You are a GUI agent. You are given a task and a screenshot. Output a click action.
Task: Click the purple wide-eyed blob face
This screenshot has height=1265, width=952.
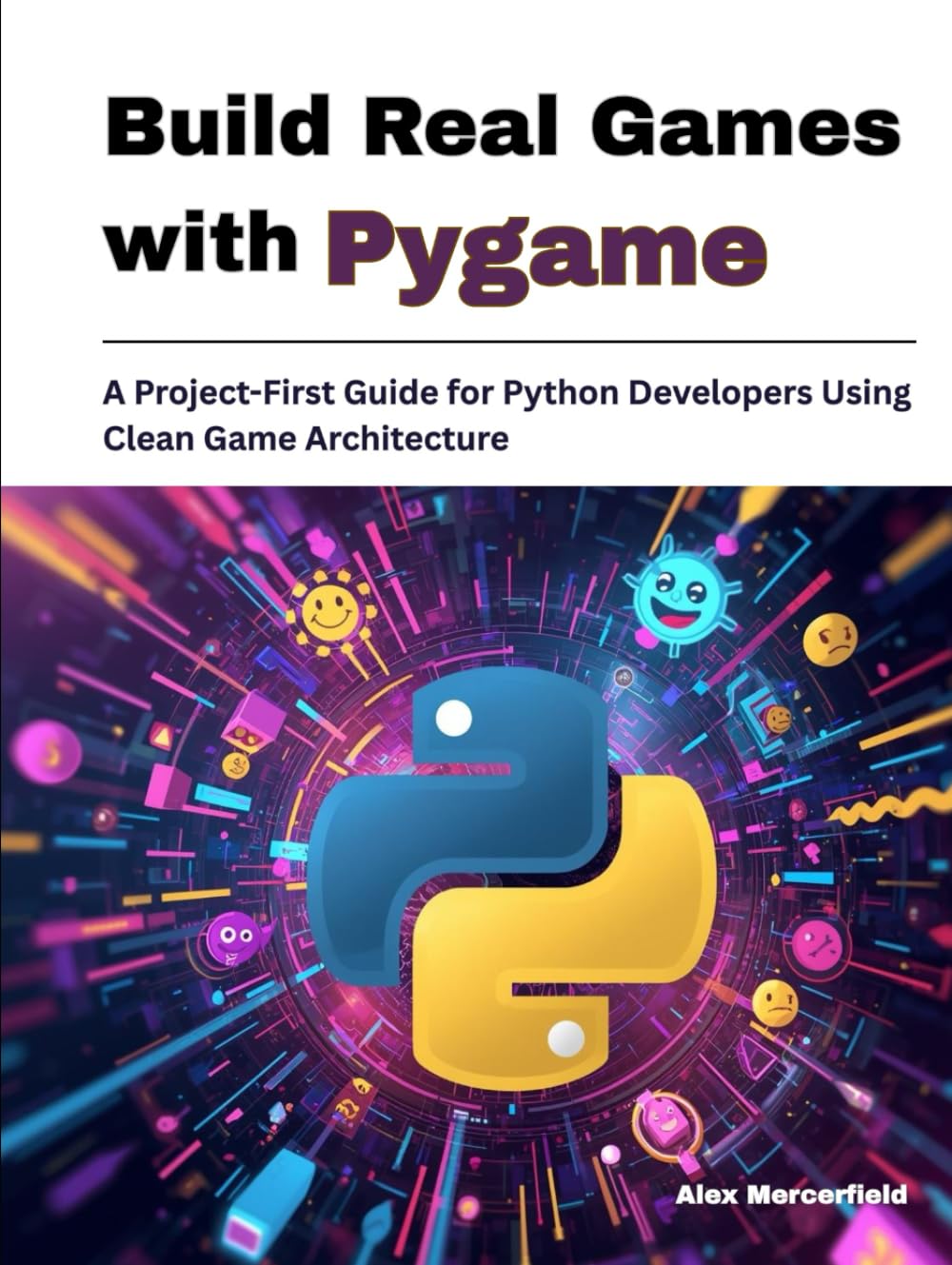(235, 939)
